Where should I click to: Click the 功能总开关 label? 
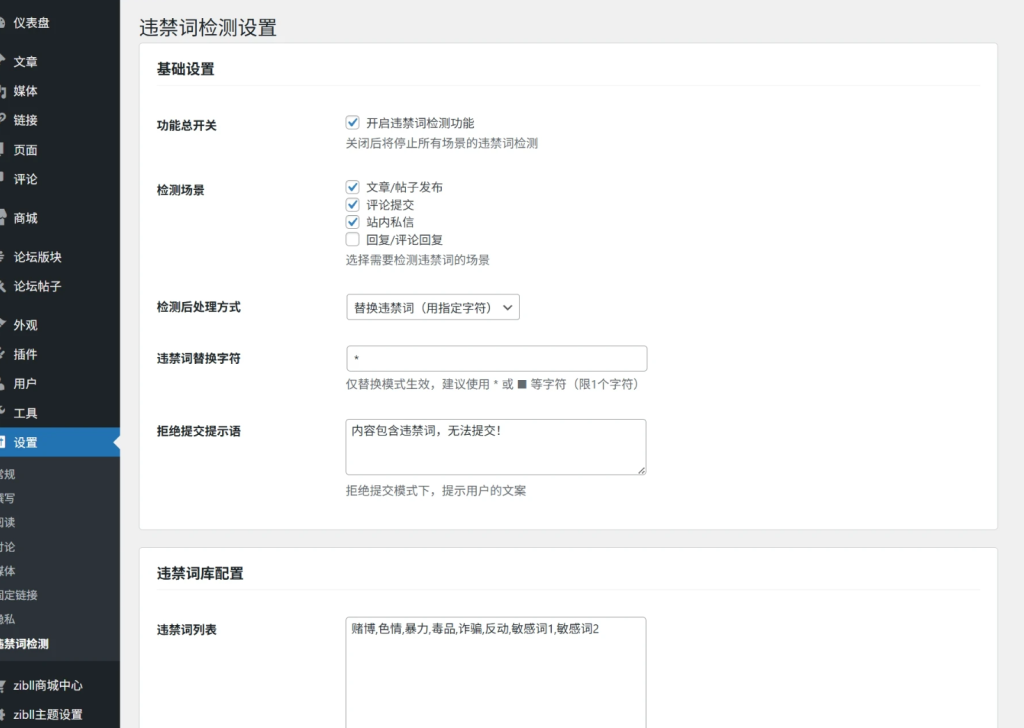click(187, 125)
